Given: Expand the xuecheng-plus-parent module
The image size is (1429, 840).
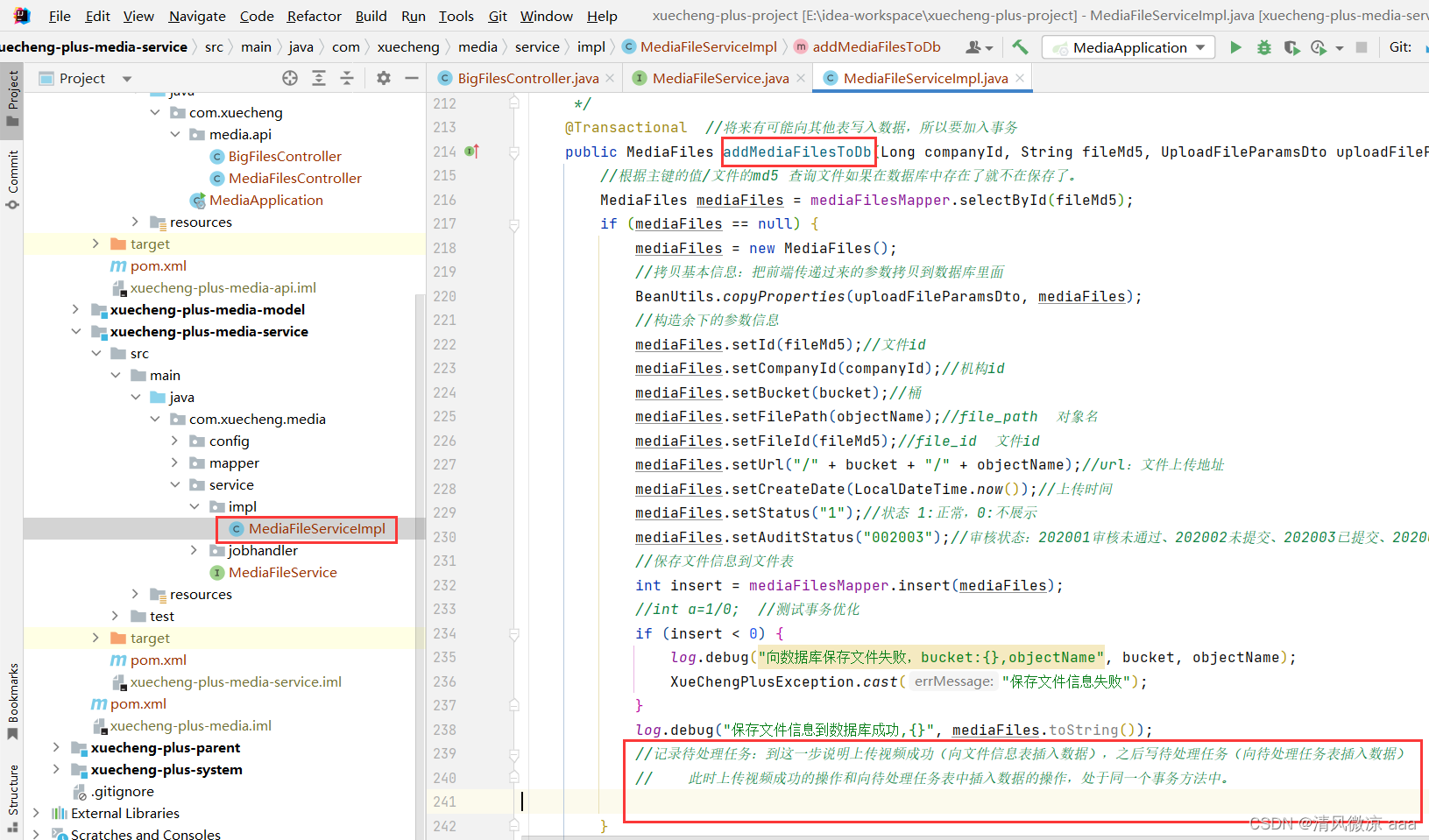Looking at the screenshot, I should coord(56,747).
